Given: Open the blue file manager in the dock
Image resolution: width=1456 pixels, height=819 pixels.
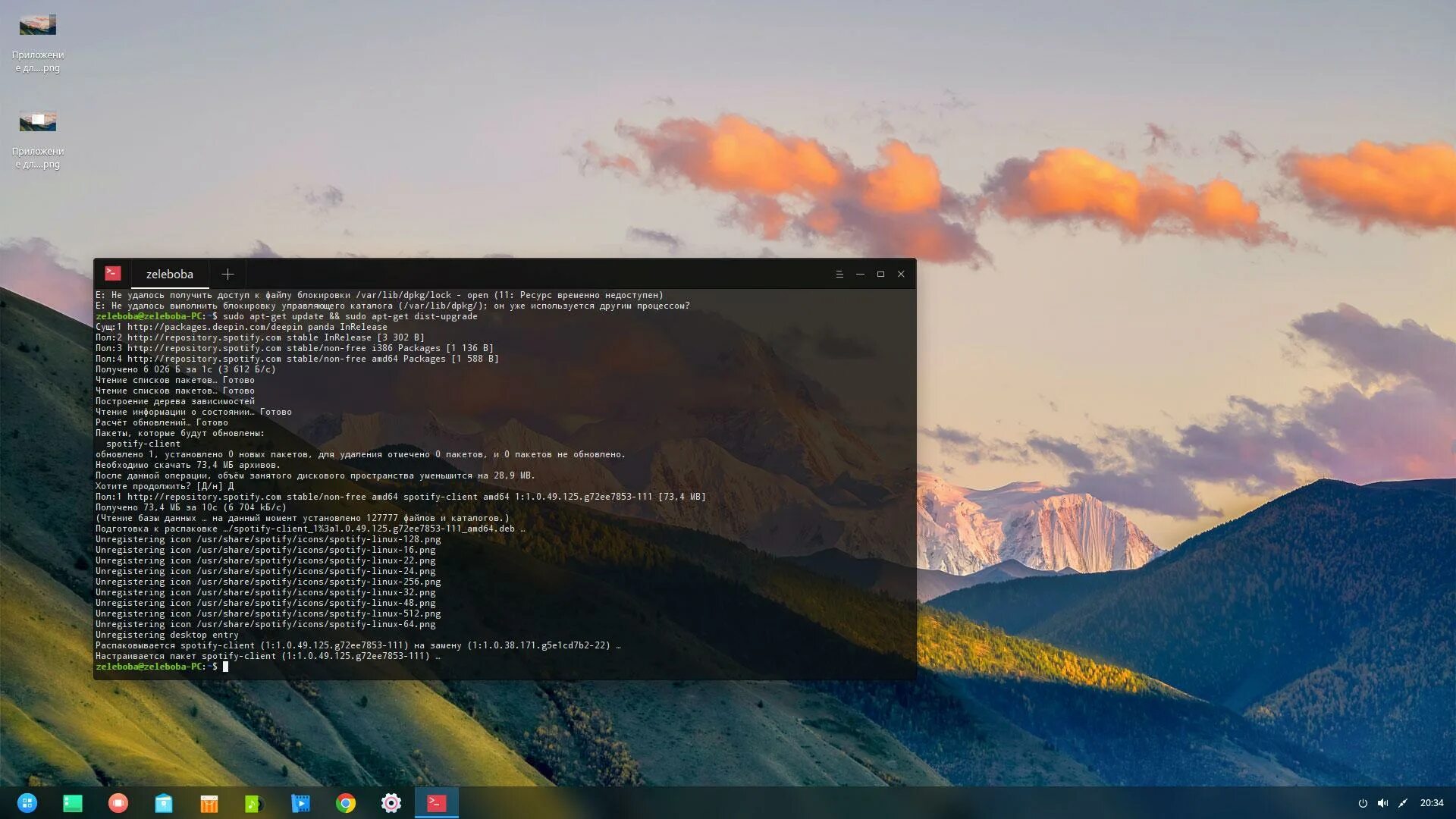Looking at the screenshot, I should 164,803.
